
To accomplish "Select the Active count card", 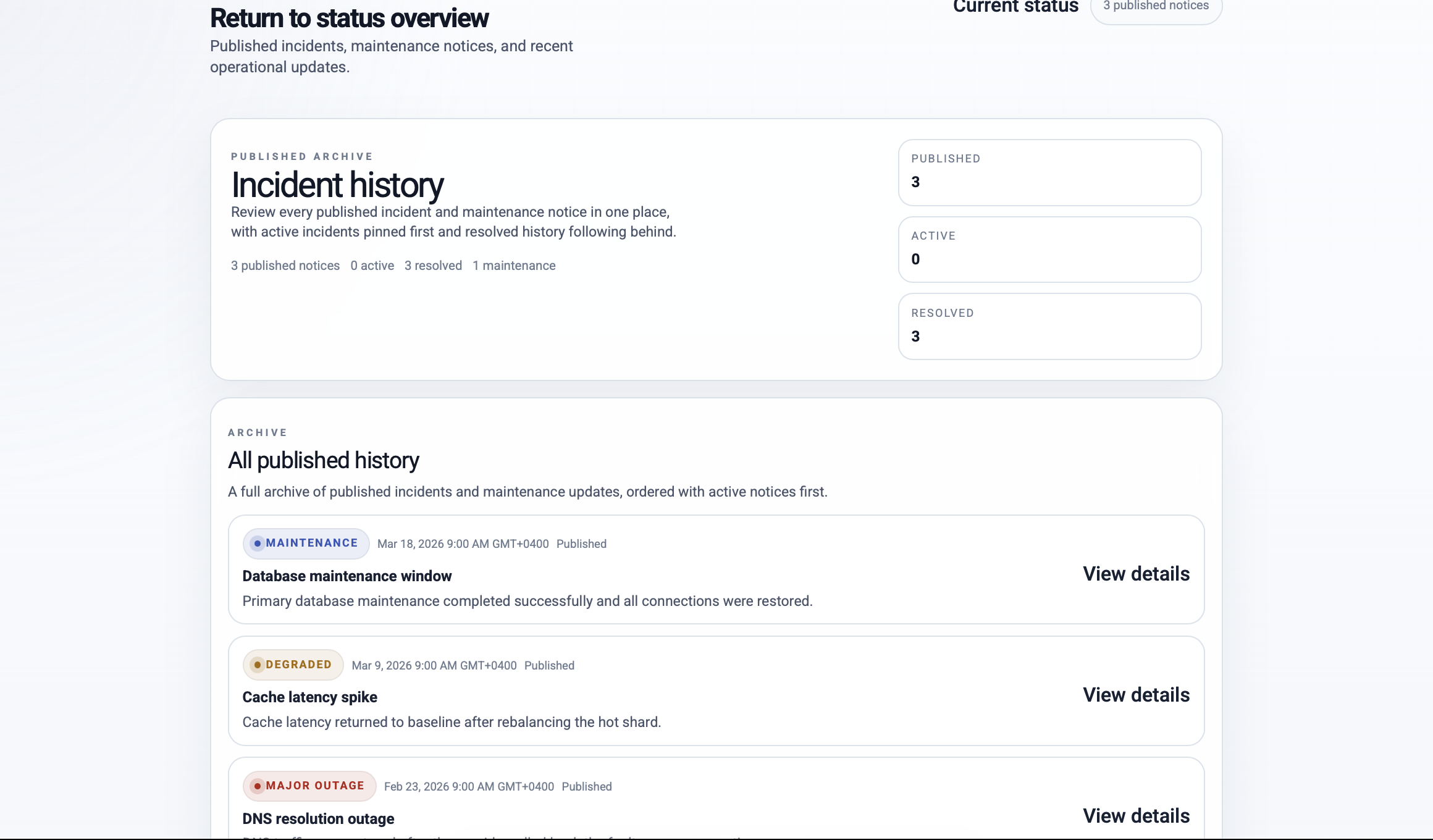I will point(1049,250).
